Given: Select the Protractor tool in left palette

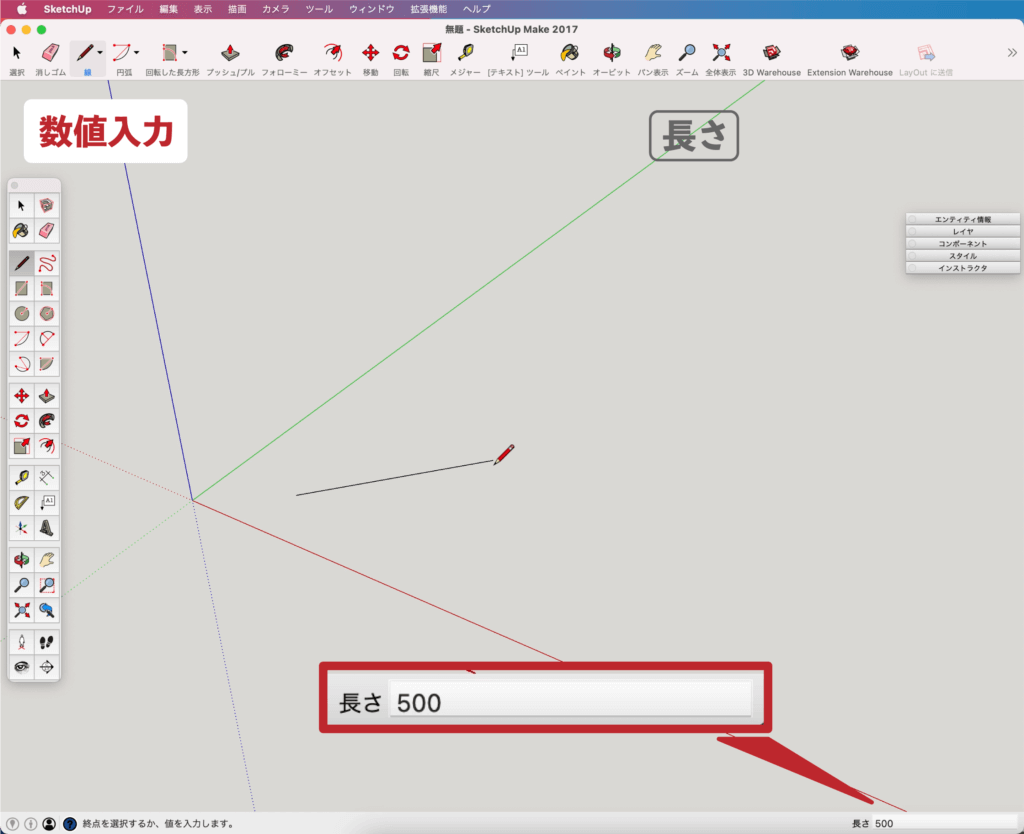Looking at the screenshot, I should [21, 502].
